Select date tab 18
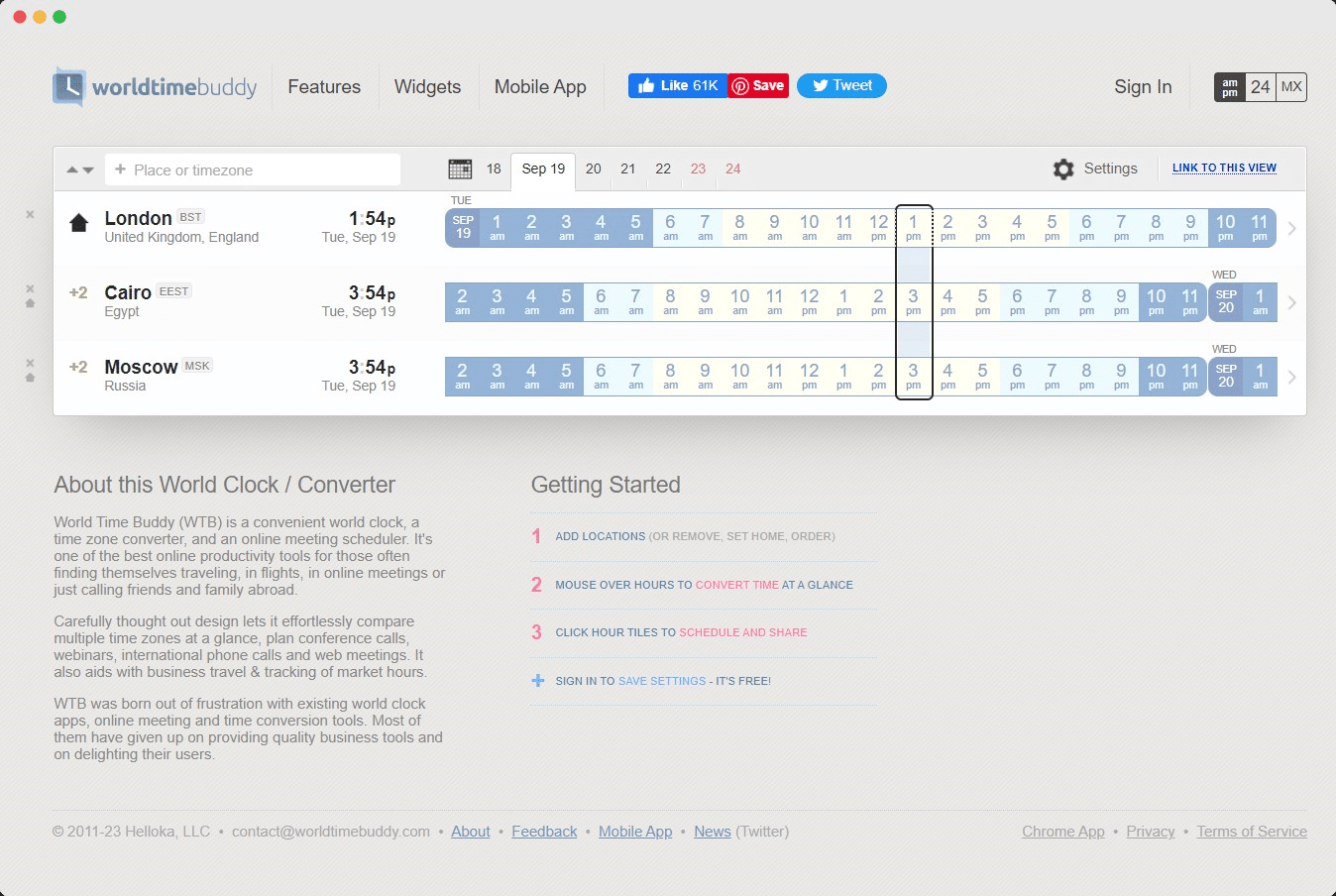The image size is (1336, 896). click(494, 168)
